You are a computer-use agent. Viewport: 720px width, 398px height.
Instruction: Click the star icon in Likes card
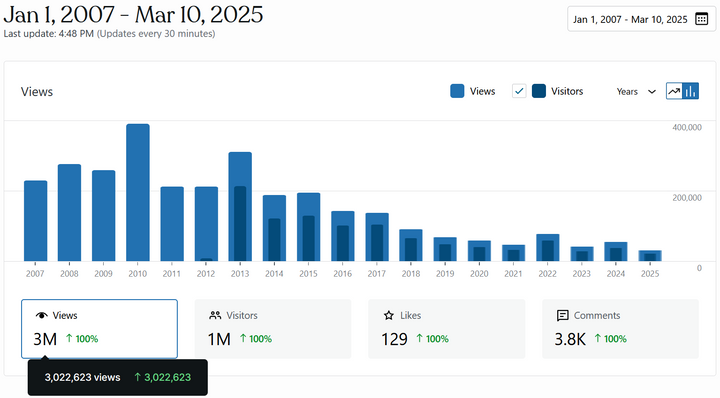click(x=388, y=315)
